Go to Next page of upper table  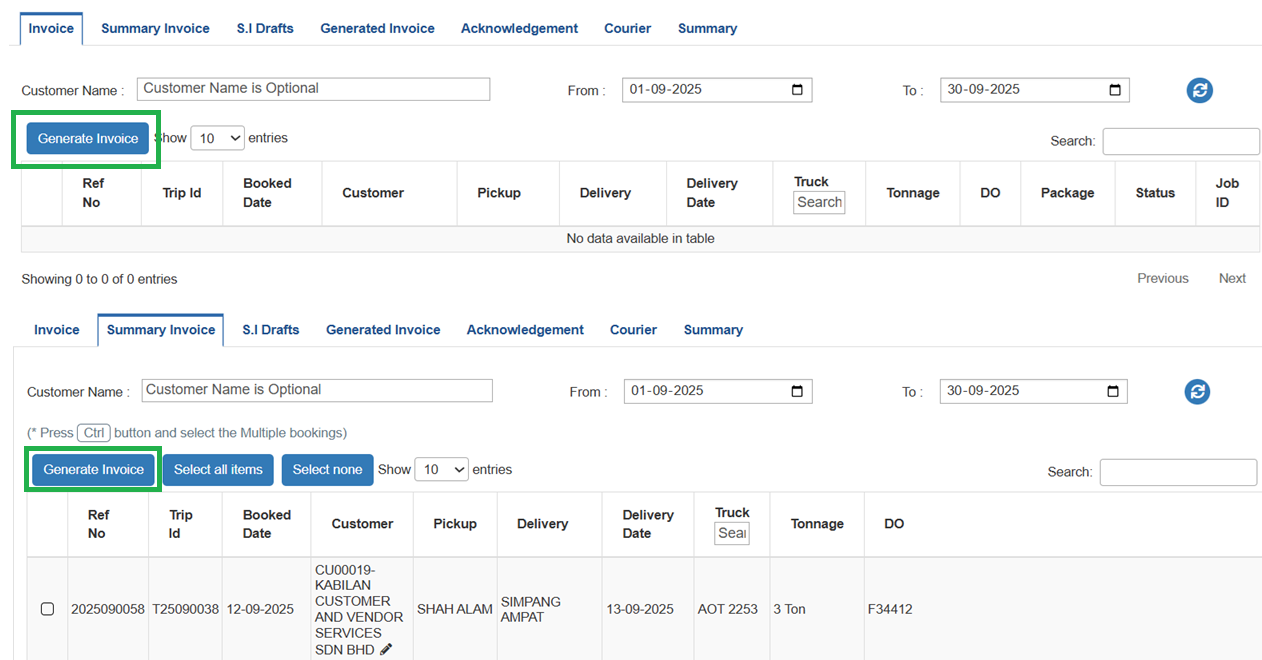click(1232, 278)
